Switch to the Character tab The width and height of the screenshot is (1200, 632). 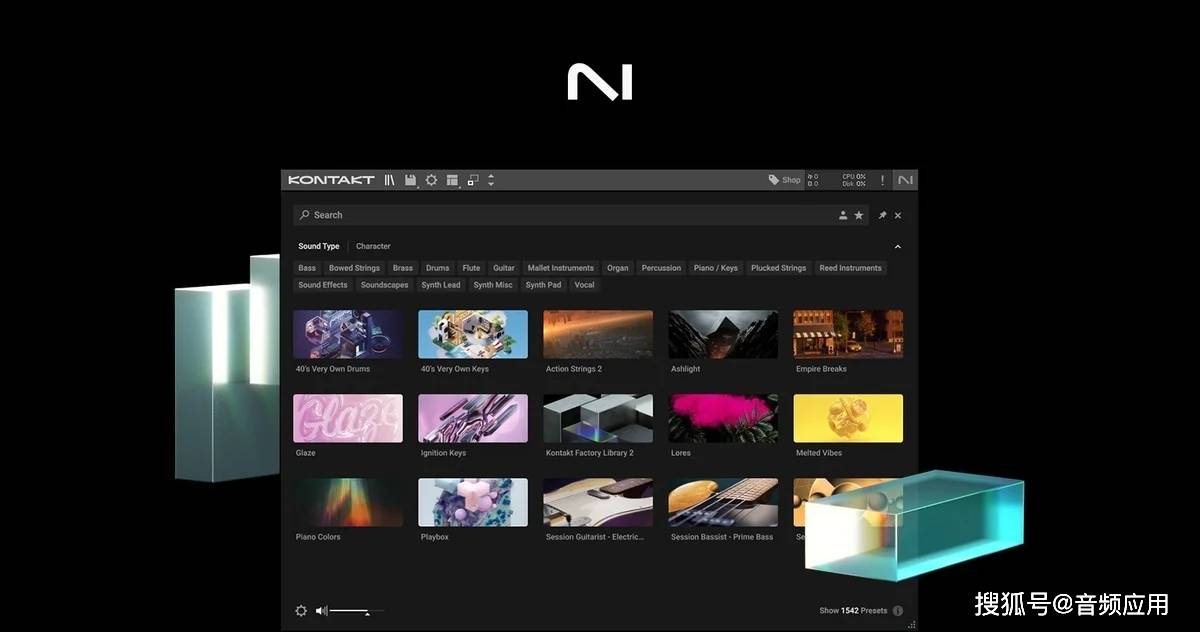pyautogui.click(x=373, y=246)
